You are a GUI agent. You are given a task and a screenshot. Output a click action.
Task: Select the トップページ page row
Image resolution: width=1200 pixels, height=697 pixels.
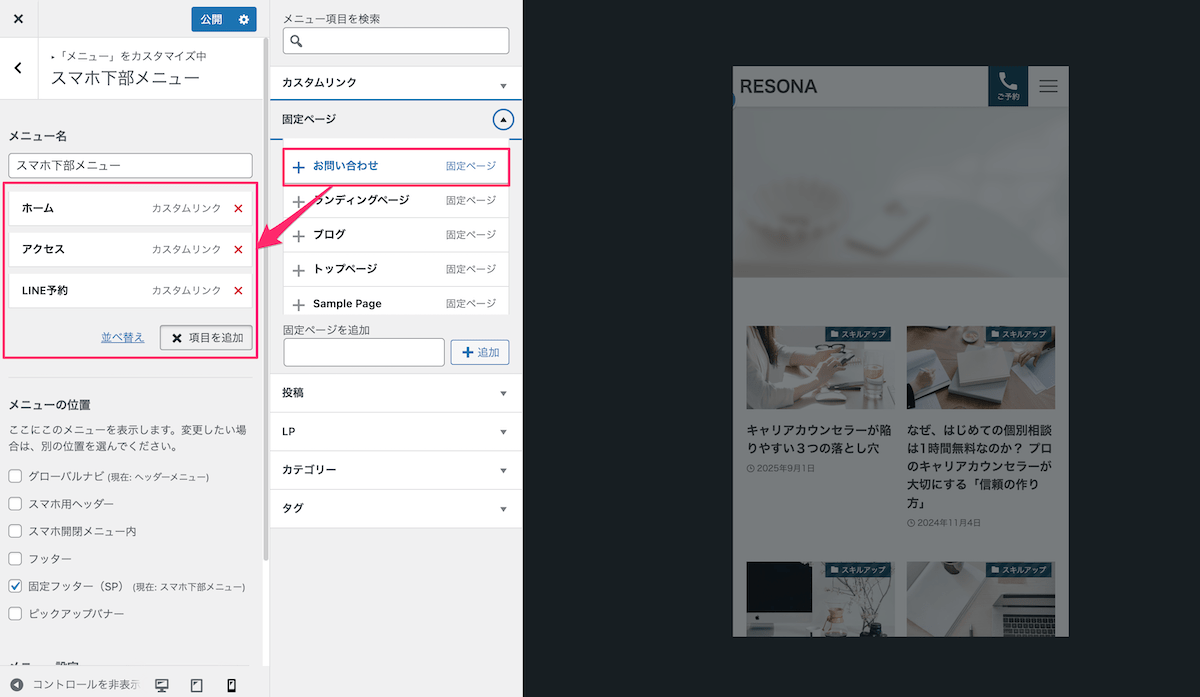click(396, 269)
